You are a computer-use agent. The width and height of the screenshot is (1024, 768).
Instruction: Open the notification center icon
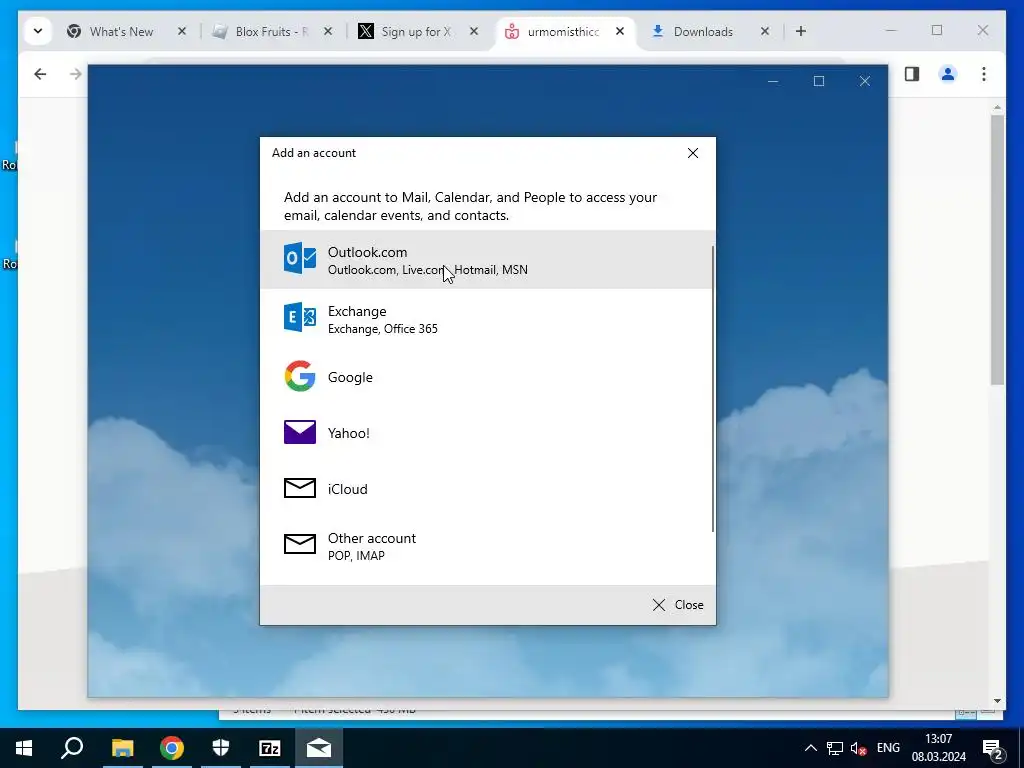pyautogui.click(x=993, y=748)
